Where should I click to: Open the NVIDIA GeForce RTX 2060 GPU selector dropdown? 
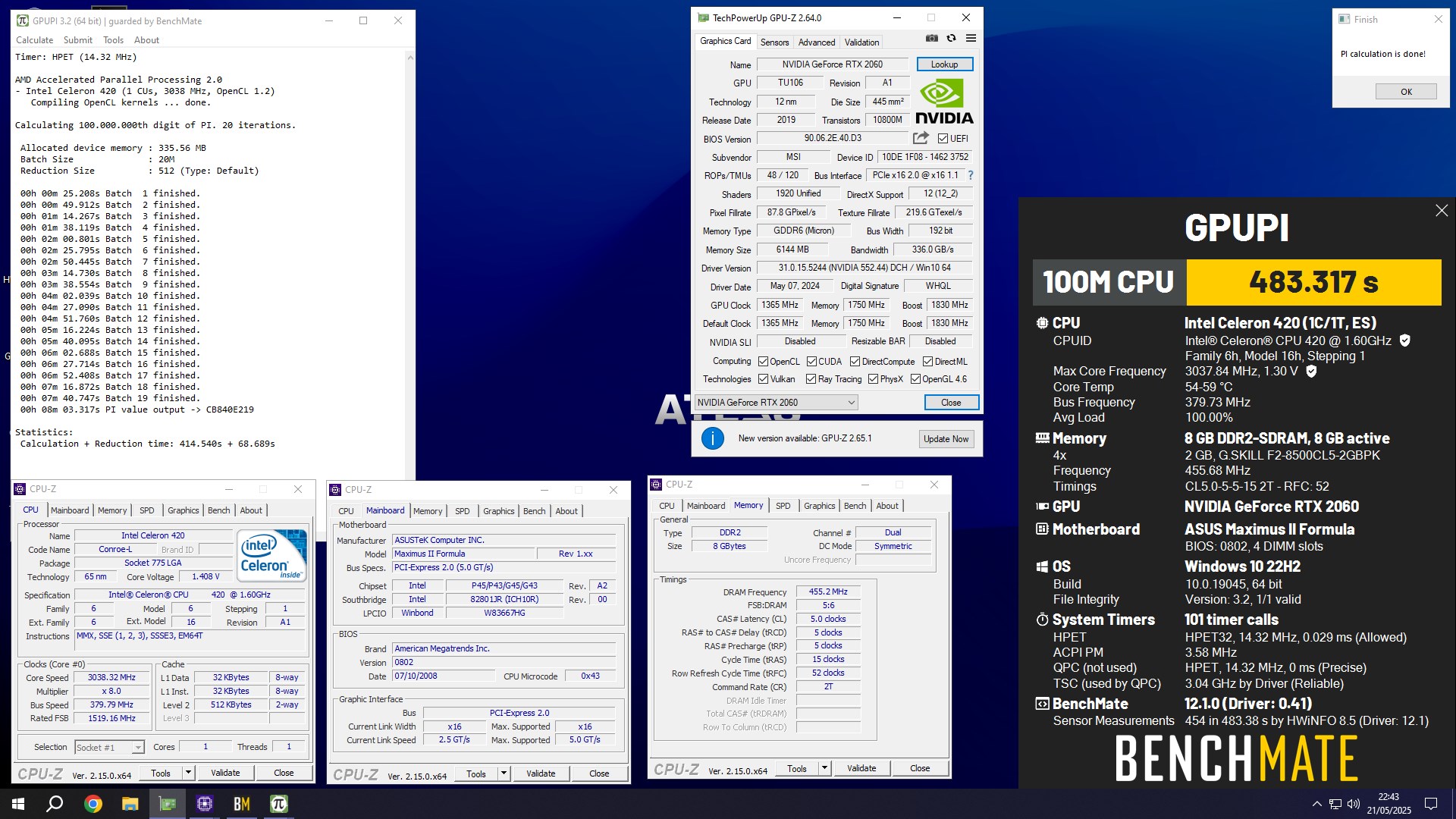click(x=776, y=403)
